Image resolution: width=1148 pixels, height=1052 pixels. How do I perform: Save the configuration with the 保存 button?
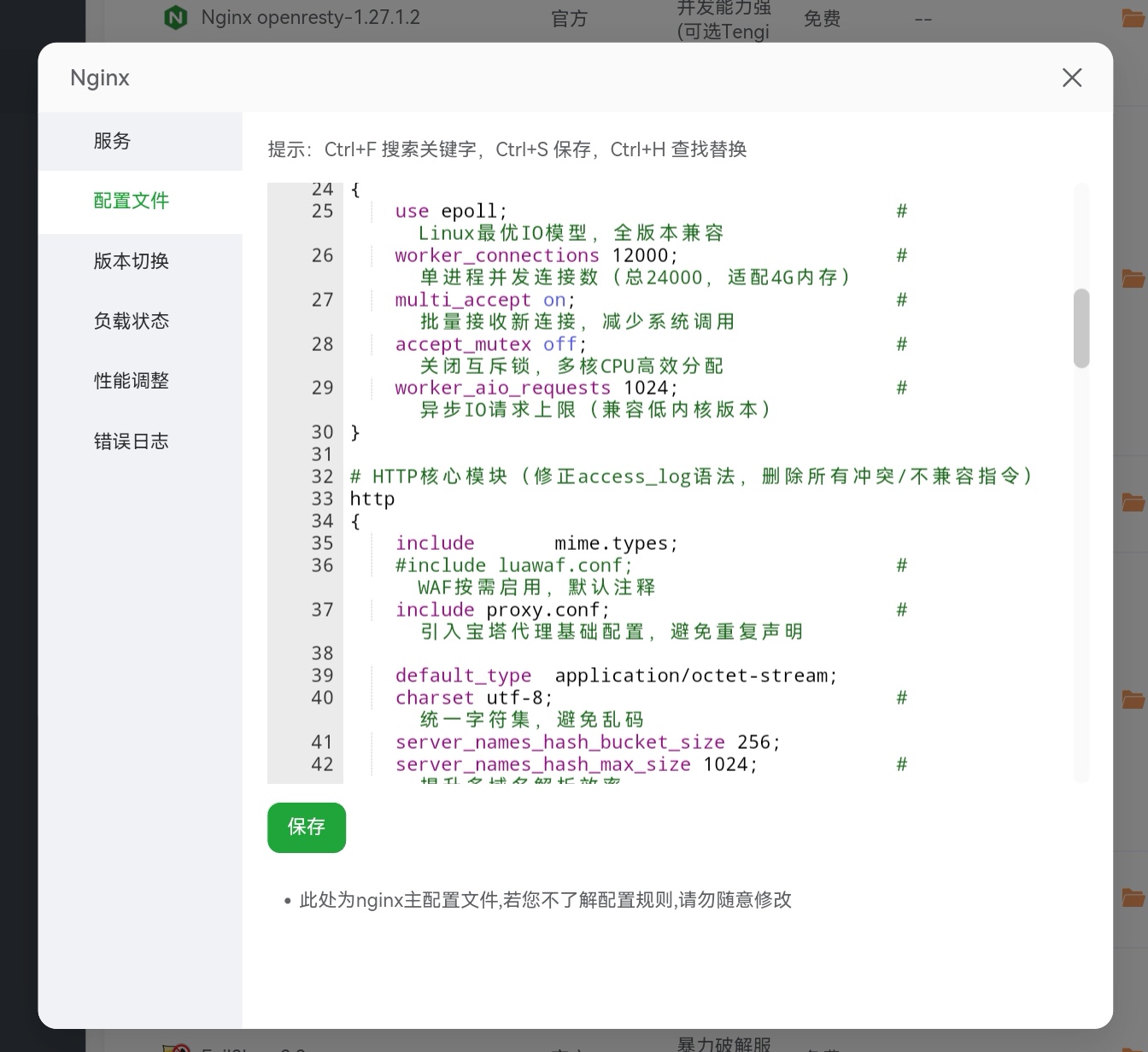(306, 827)
